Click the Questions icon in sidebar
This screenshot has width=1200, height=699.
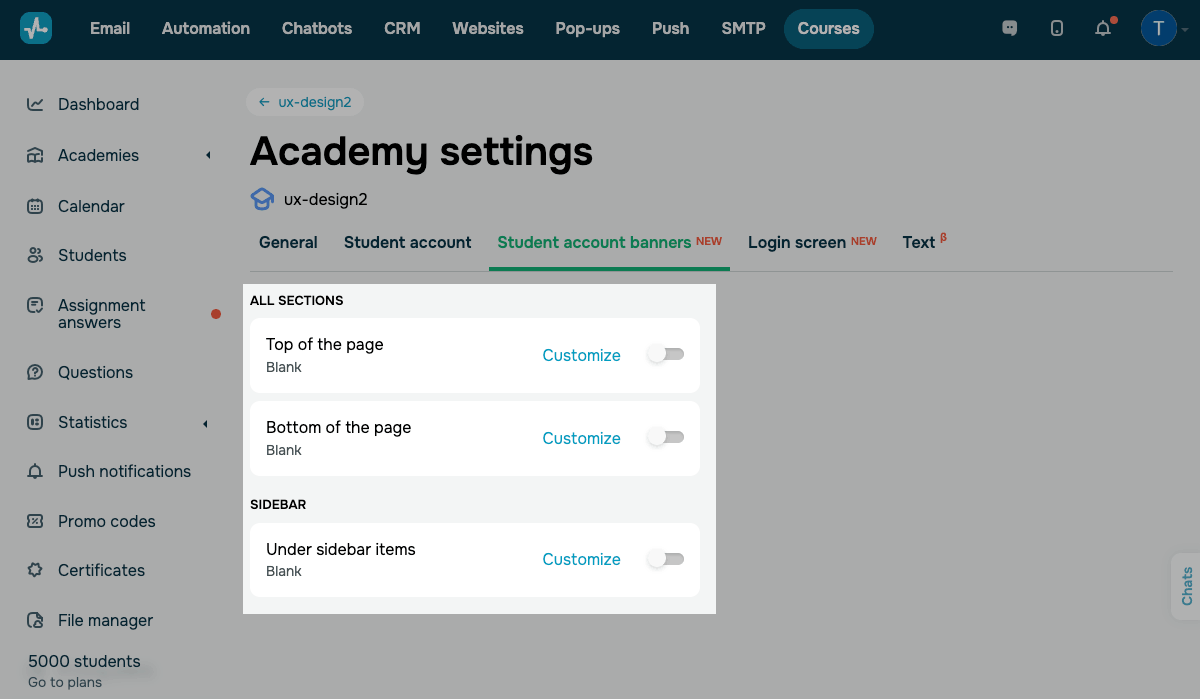coord(36,372)
